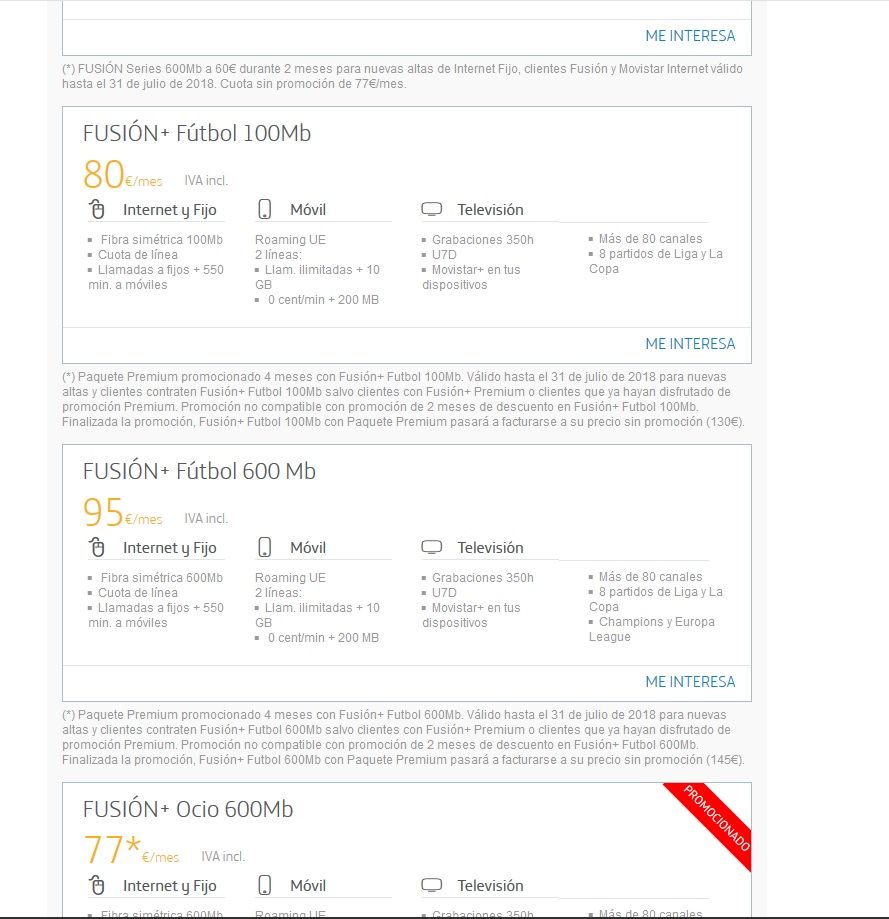Click ME INTERESA for FUSIÓN+ Fútbol 100Mb

[x=690, y=344]
